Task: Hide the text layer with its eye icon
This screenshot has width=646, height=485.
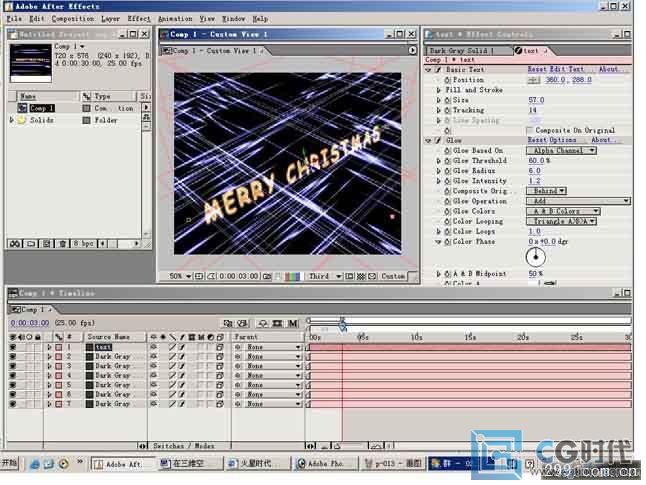Action: tap(13, 347)
